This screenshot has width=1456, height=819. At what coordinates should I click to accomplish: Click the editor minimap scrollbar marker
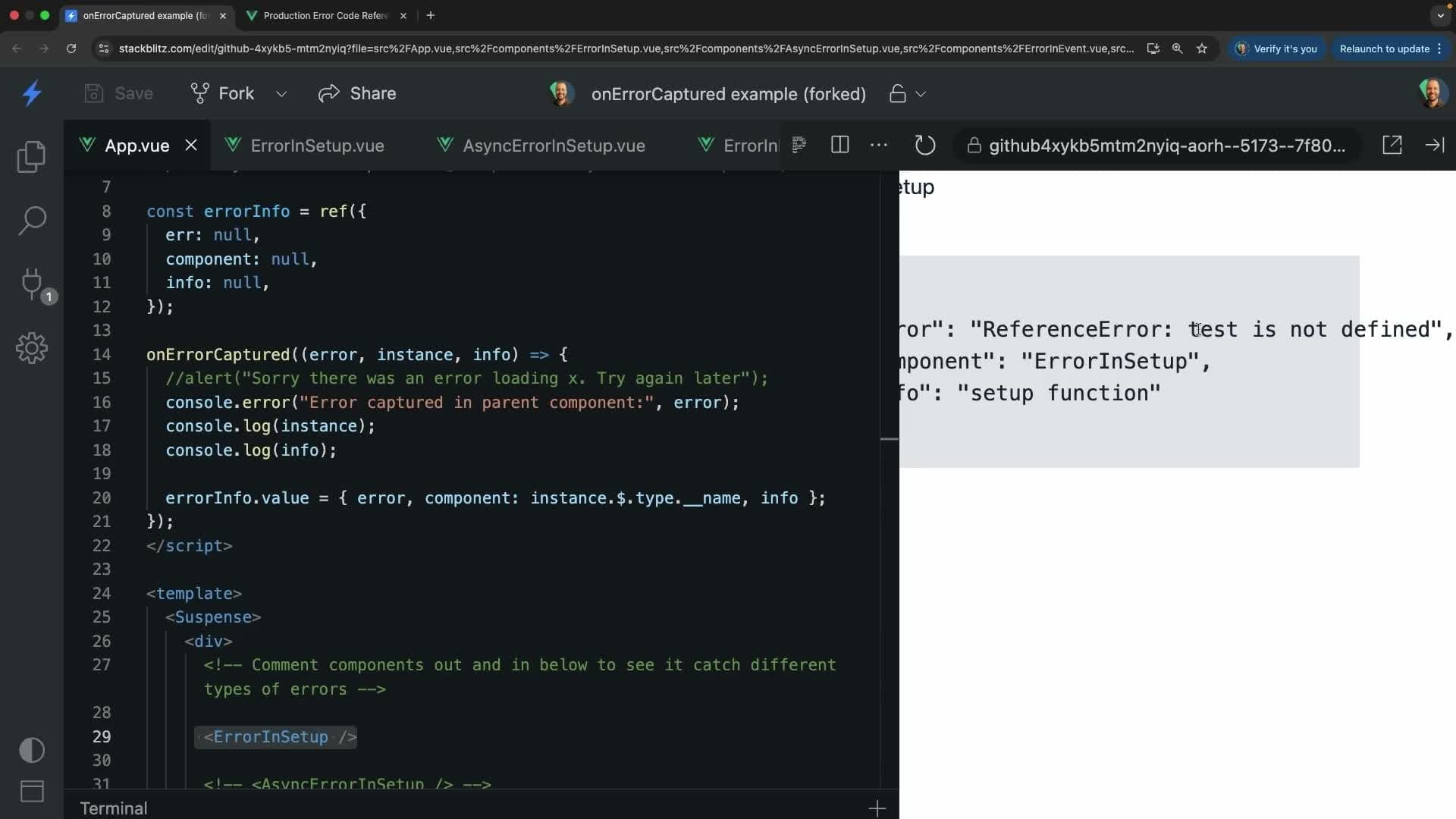tap(889, 439)
